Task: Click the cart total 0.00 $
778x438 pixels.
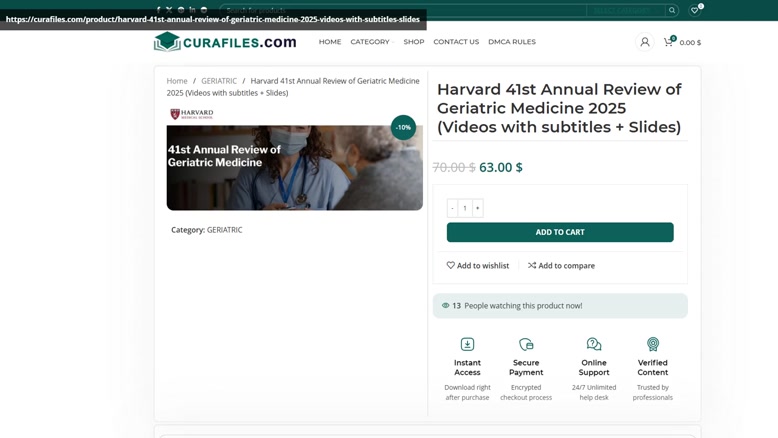Action: (690, 43)
